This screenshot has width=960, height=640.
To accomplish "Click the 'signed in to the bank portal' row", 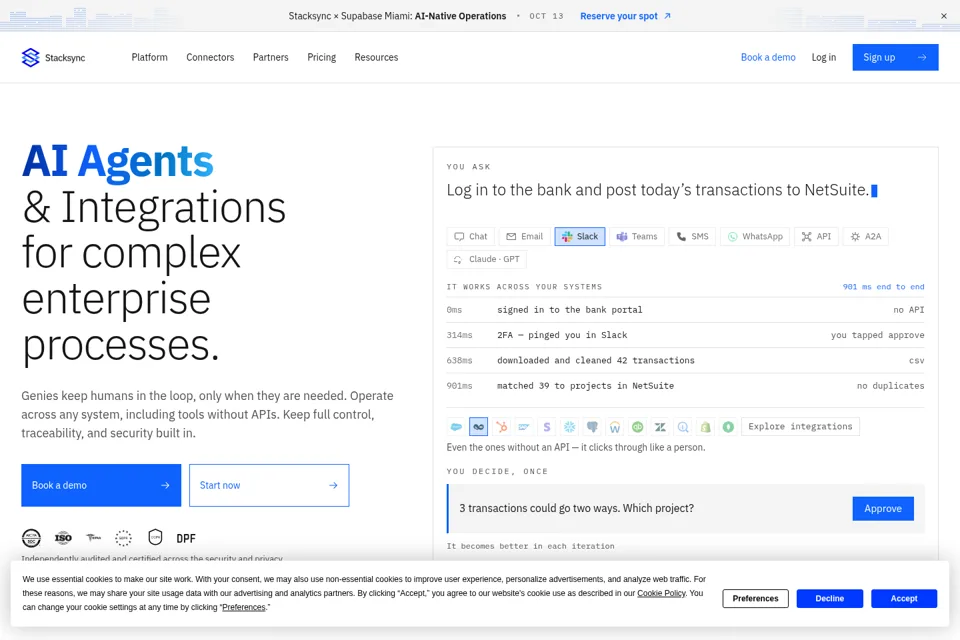I will click(x=685, y=310).
